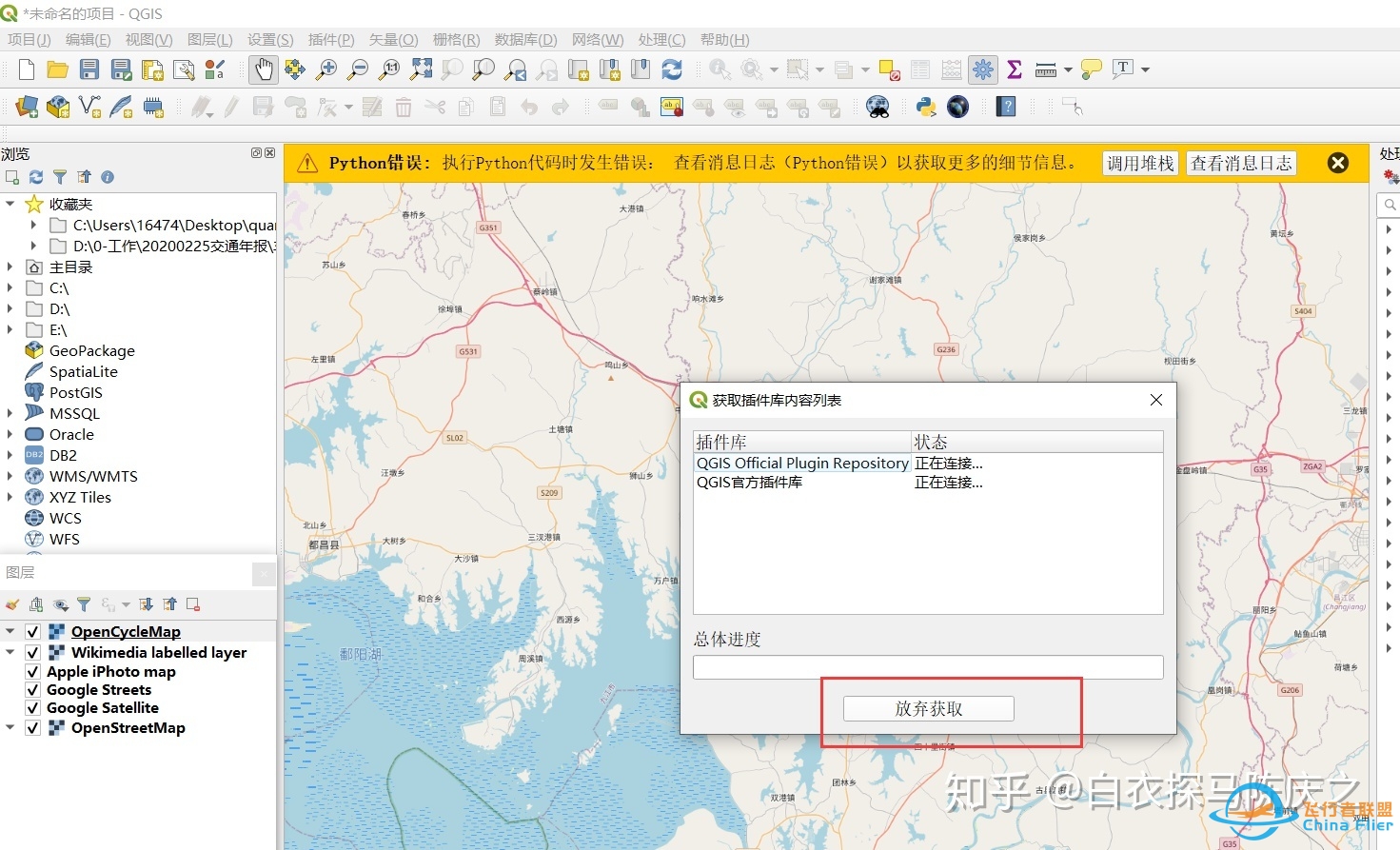The height and width of the screenshot is (850, 1400).
Task: Open the Data Source Manager icon
Action: point(27,107)
